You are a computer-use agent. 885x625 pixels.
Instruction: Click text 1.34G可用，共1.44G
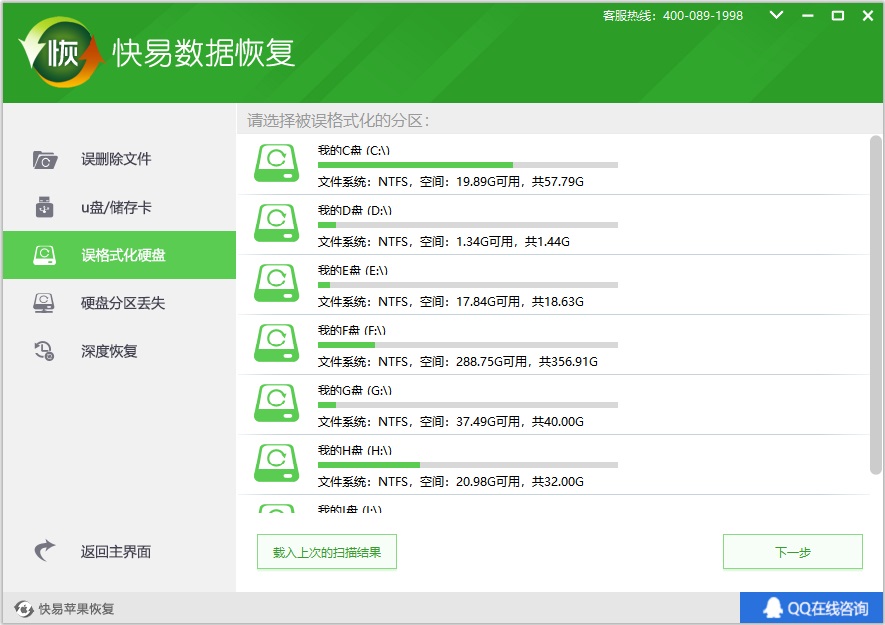click(x=513, y=242)
